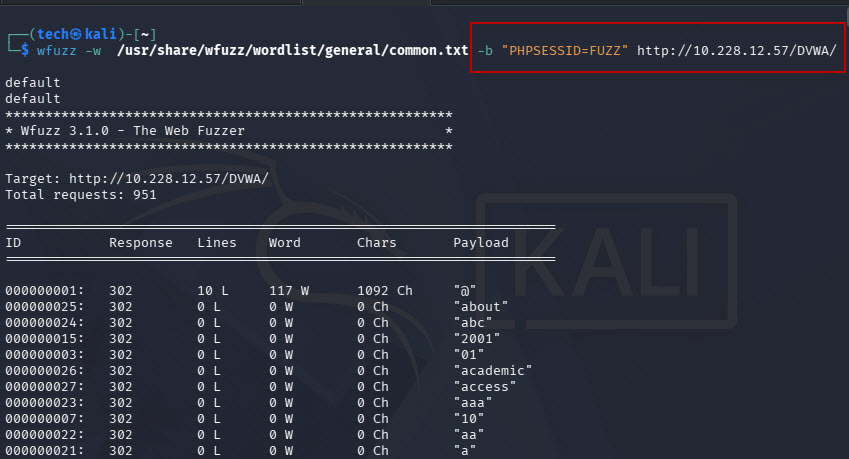The width and height of the screenshot is (849, 459).
Task: Click the "abc" payload
Action: pos(473,323)
